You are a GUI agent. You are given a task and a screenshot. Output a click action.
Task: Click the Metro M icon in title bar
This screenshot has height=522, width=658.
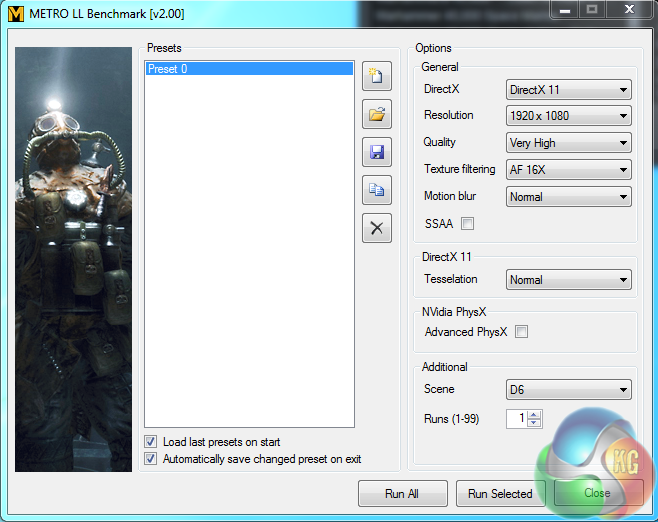click(17, 14)
